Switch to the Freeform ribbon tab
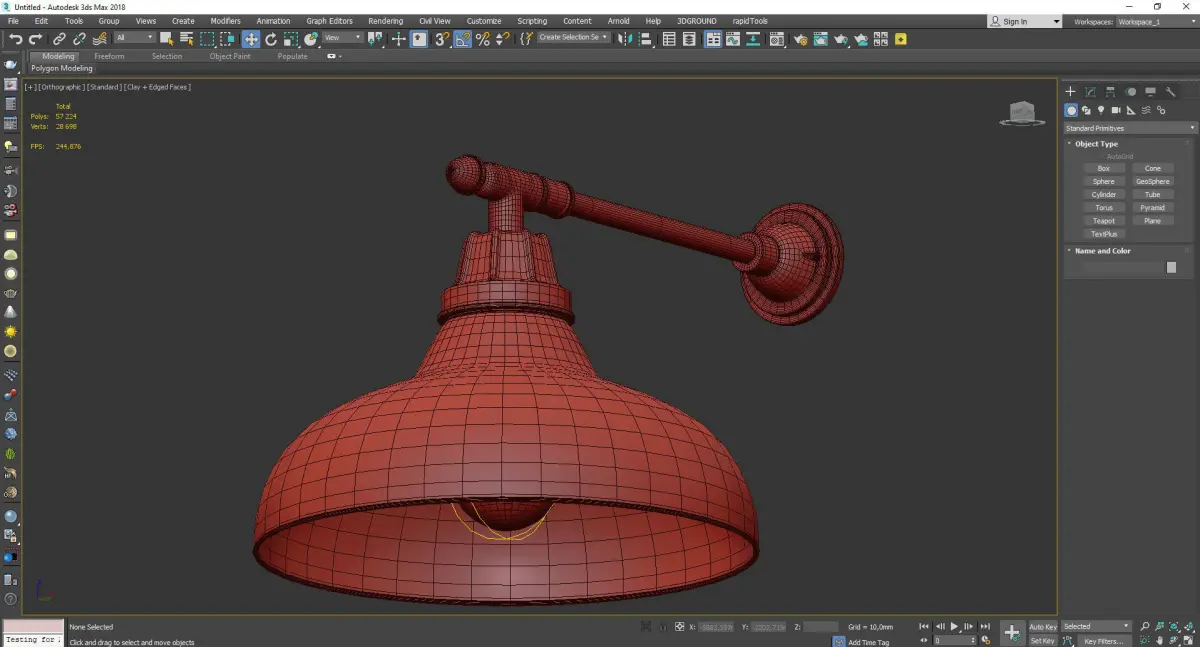This screenshot has width=1200, height=647. click(x=109, y=57)
